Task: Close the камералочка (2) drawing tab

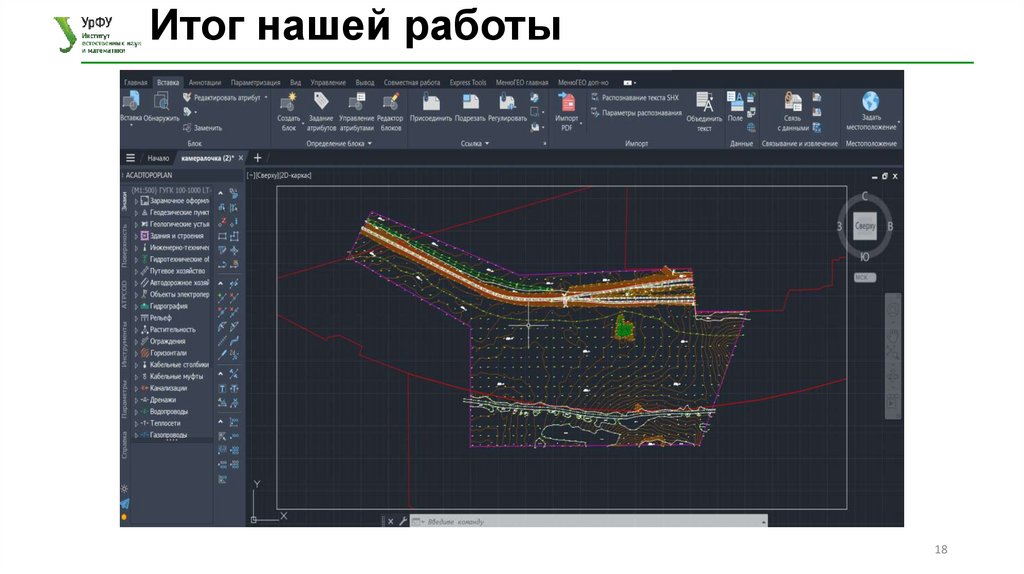Action: 241,158
